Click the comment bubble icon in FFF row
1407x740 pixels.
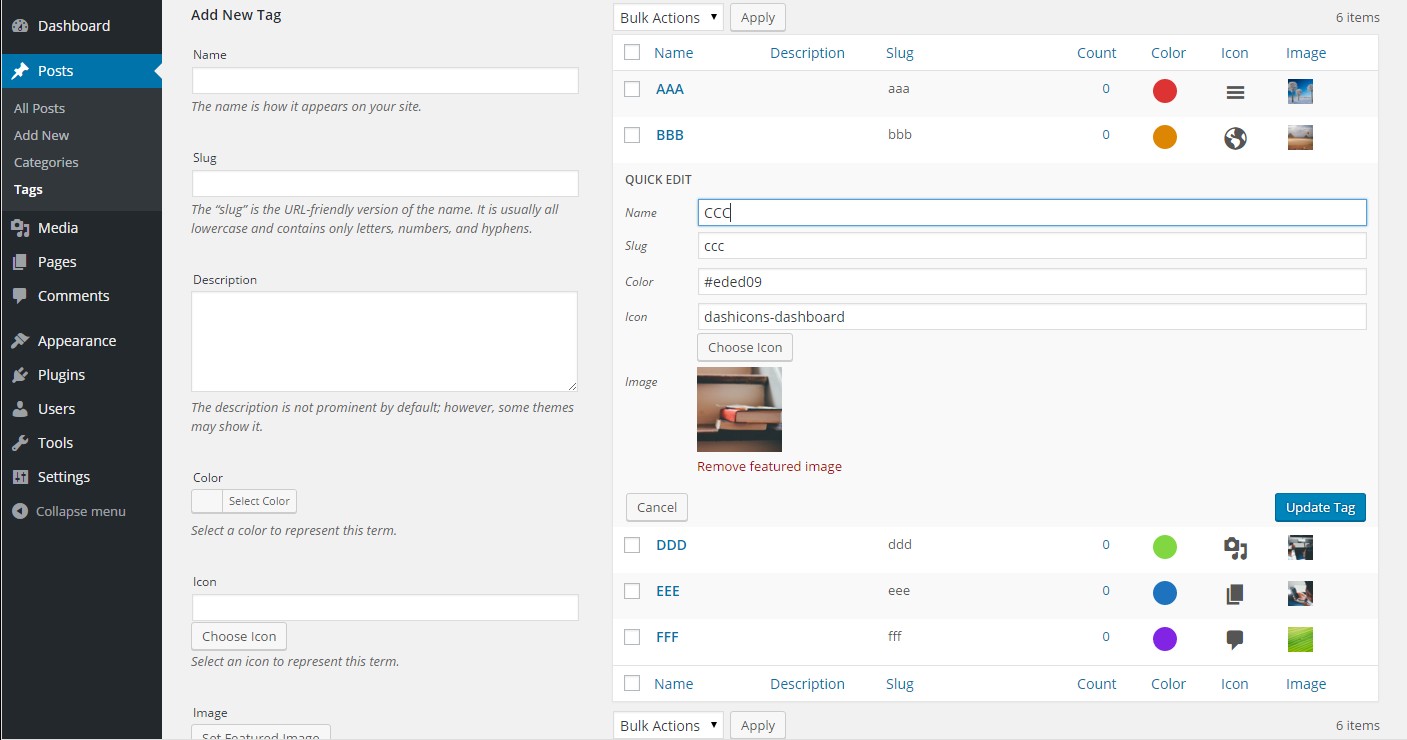(1235, 640)
